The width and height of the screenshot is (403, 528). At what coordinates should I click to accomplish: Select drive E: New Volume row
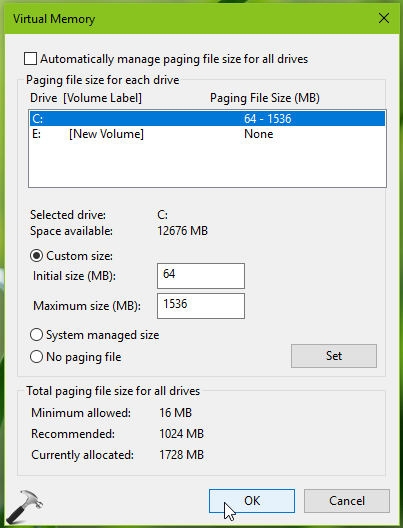click(207, 134)
